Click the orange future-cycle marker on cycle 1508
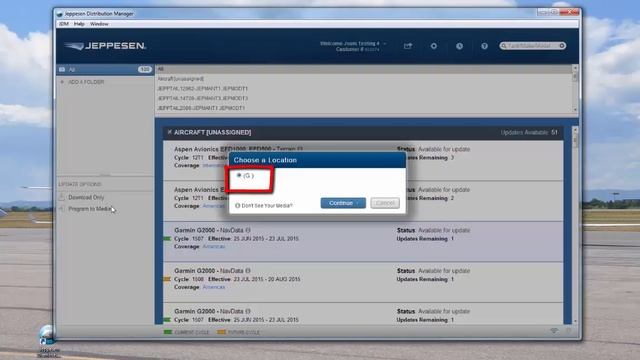The image size is (640, 360). click(167, 279)
